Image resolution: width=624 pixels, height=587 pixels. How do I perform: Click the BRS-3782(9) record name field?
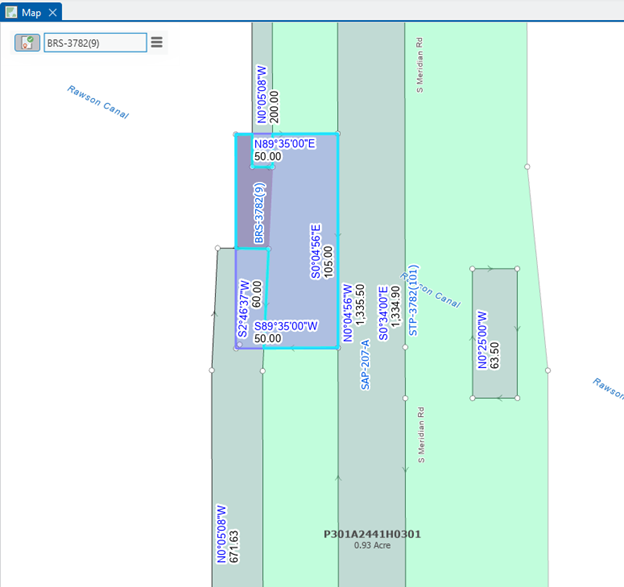[x=95, y=43]
